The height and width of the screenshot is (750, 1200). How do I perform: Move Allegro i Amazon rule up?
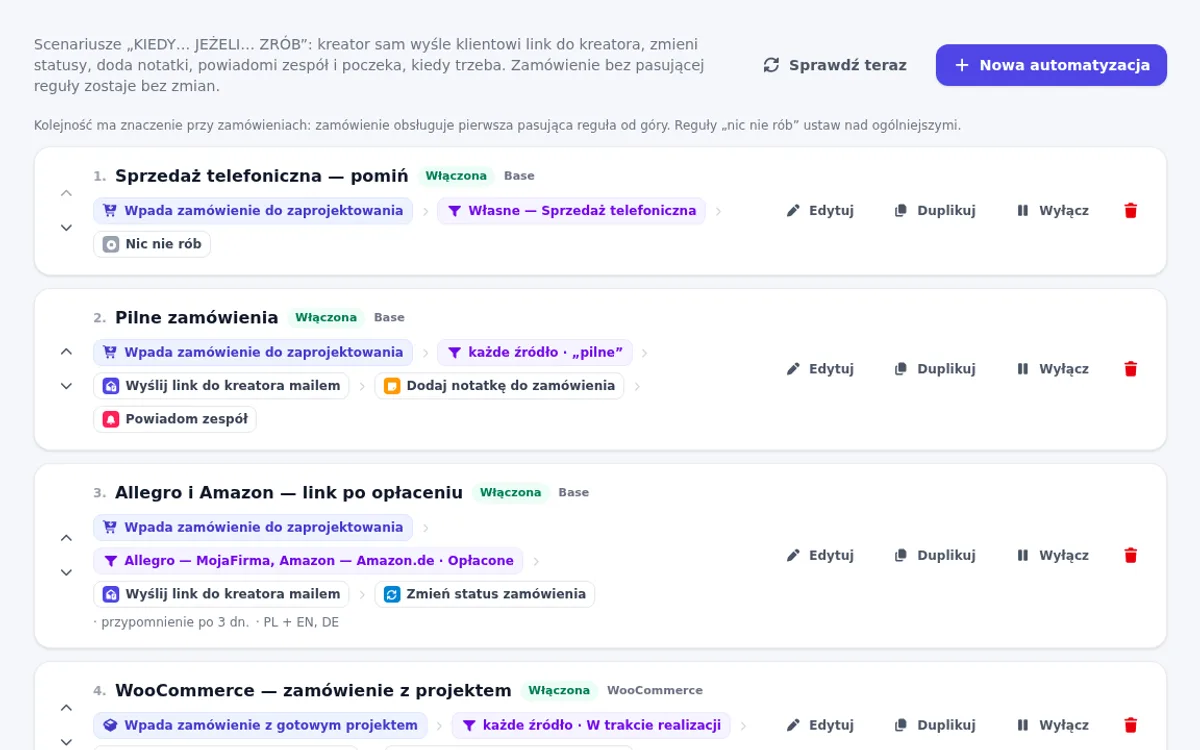(x=66, y=538)
